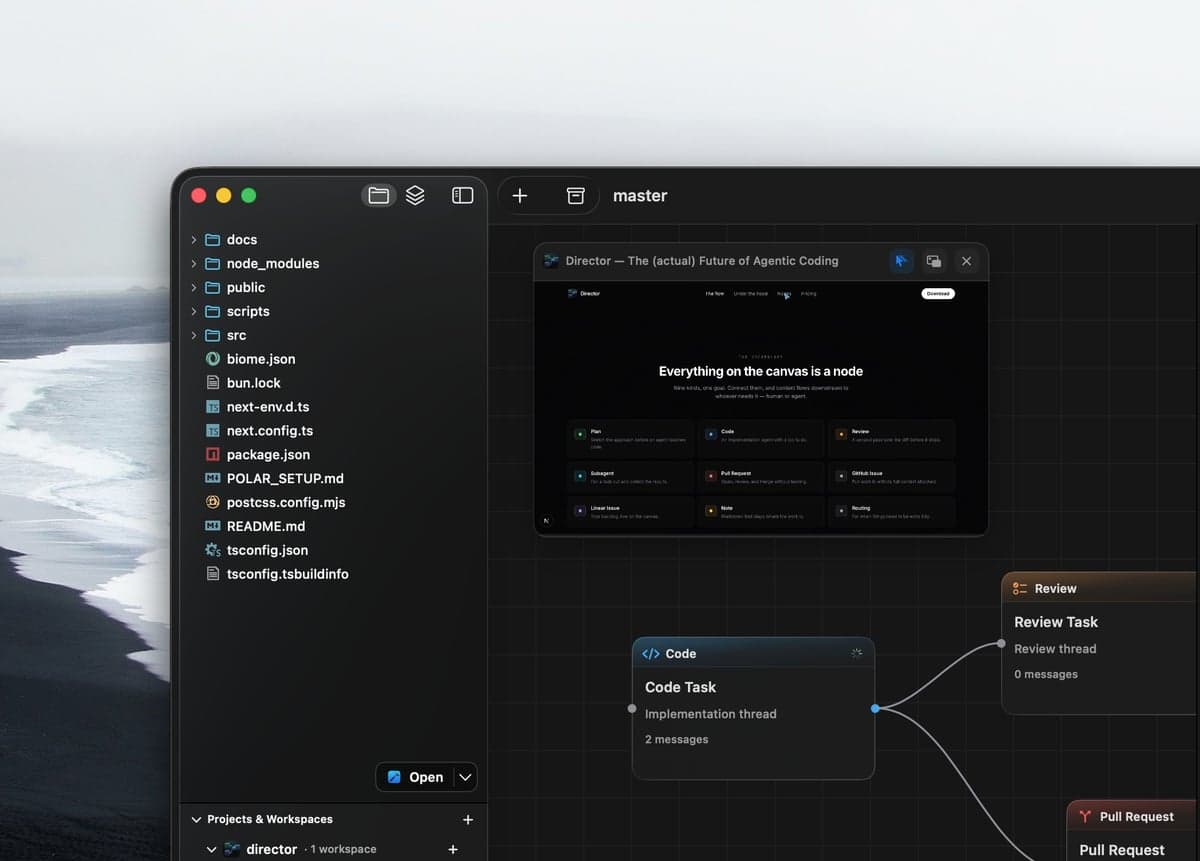Select the file explorer folder icon in sidebar header
This screenshot has height=861, width=1200.
[x=378, y=196]
